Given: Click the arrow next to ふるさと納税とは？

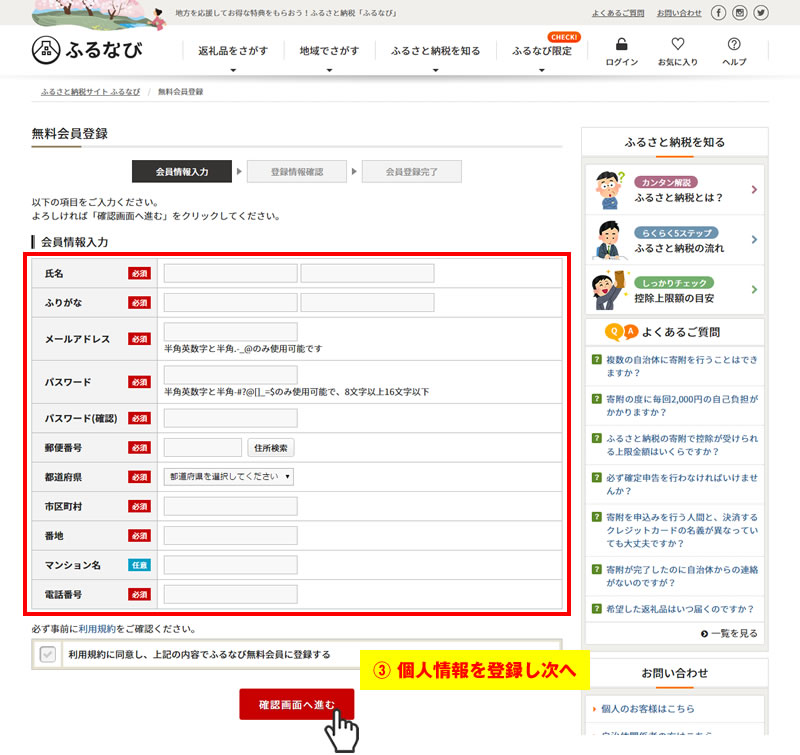Looking at the screenshot, I should pos(754,190).
